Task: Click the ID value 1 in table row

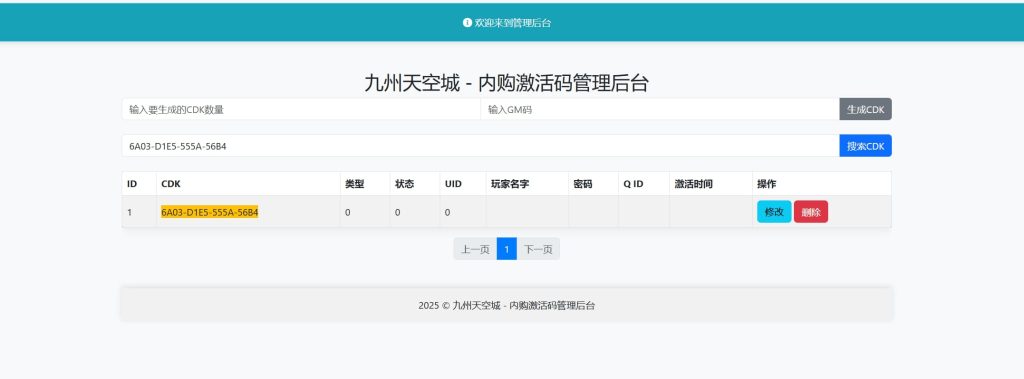Action: coord(129,212)
